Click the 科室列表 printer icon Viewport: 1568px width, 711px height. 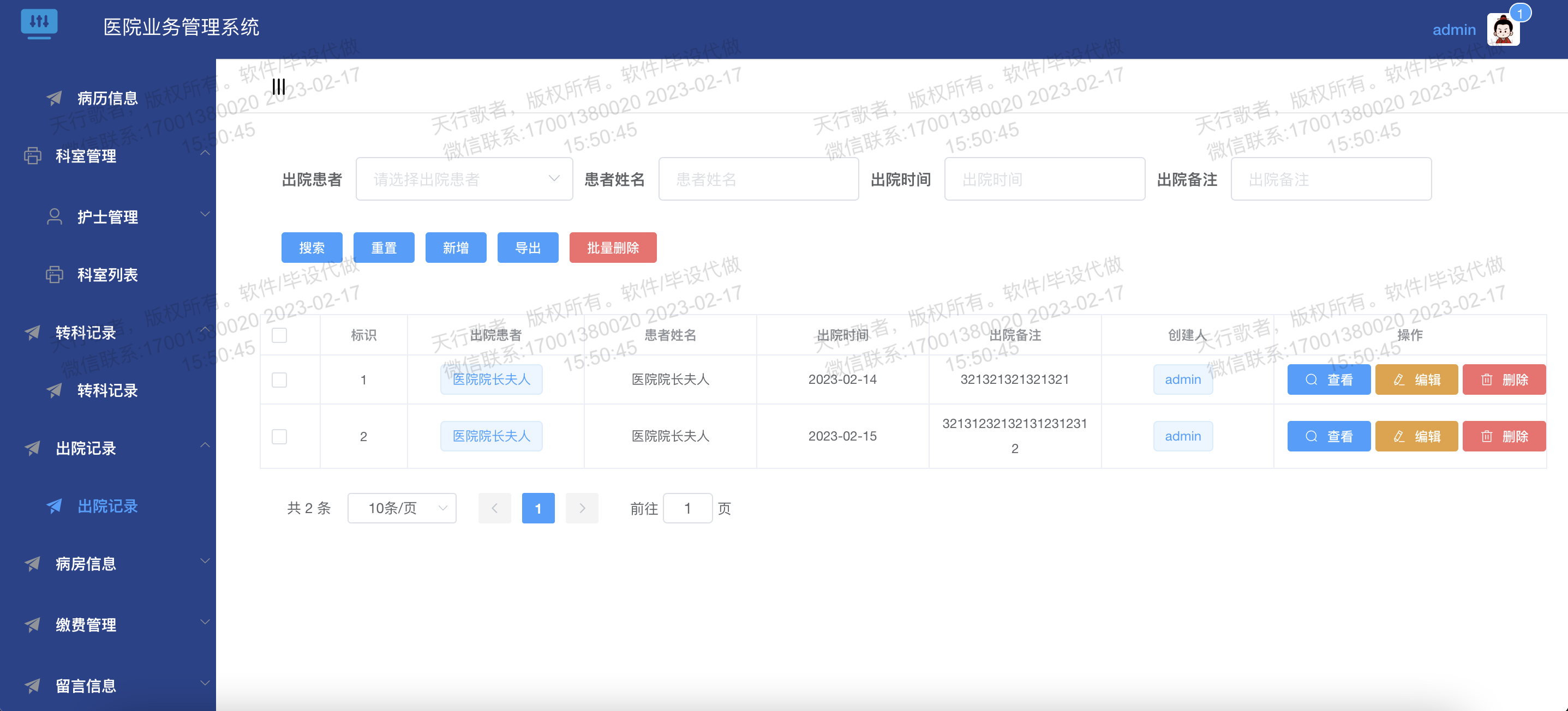54,275
